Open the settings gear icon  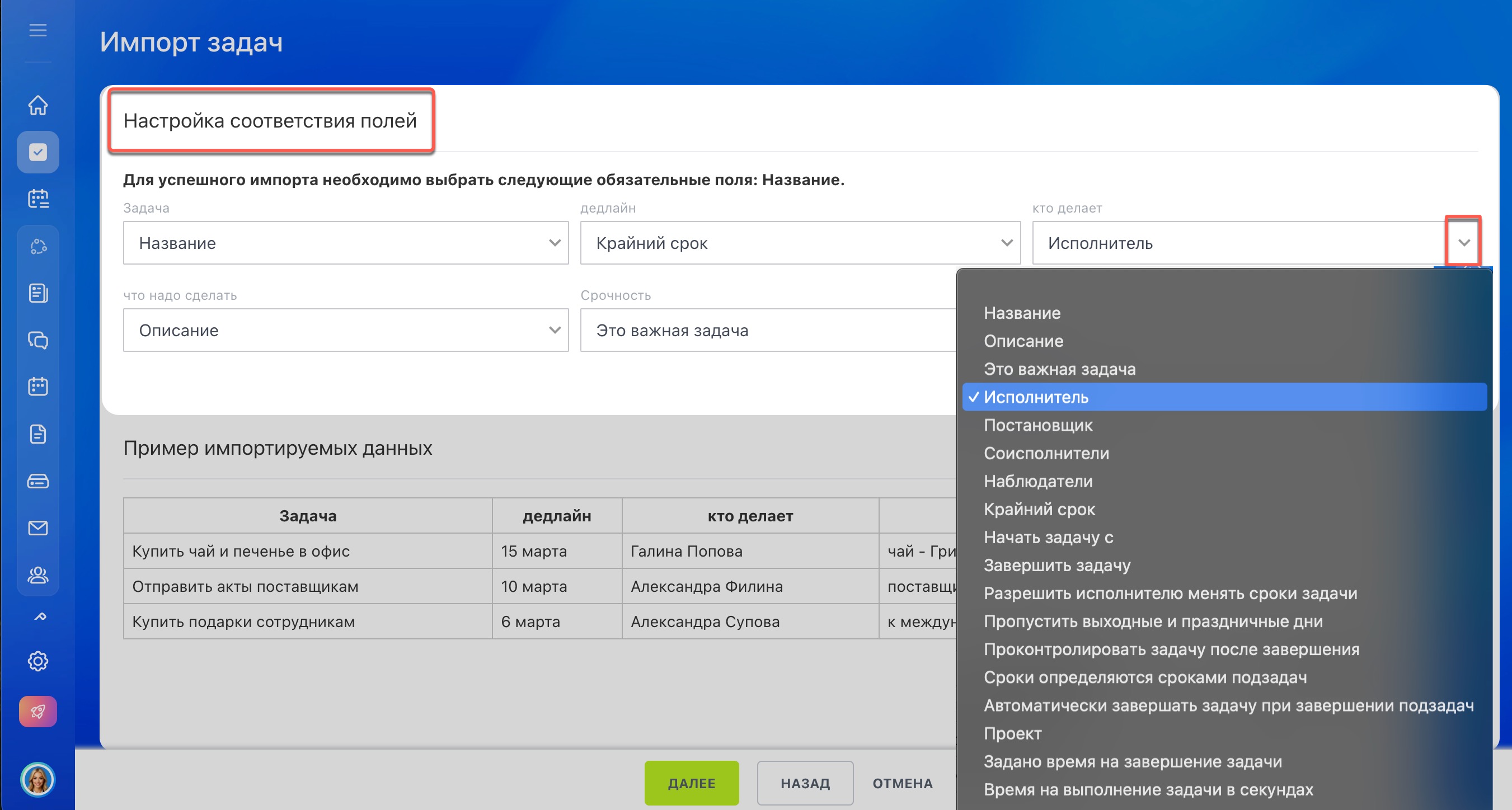click(x=37, y=661)
